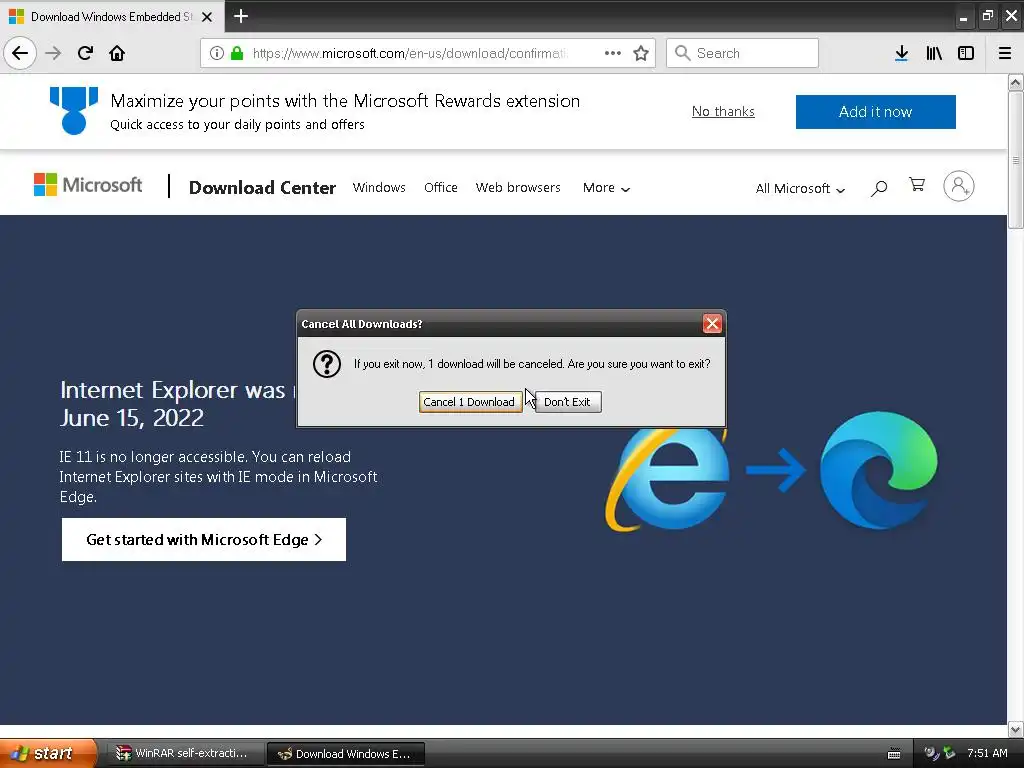Click Get started with Microsoft Edge
This screenshot has height=768, width=1024.
point(204,539)
